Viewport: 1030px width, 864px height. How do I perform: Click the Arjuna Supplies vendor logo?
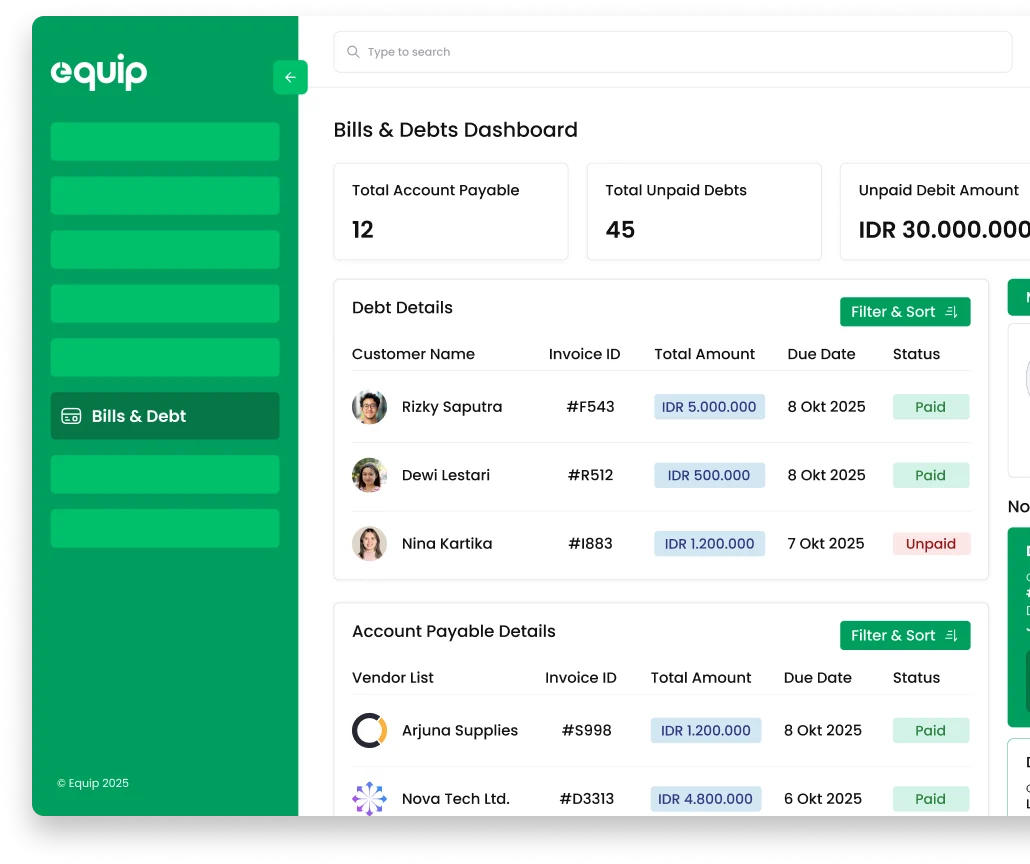(369, 730)
